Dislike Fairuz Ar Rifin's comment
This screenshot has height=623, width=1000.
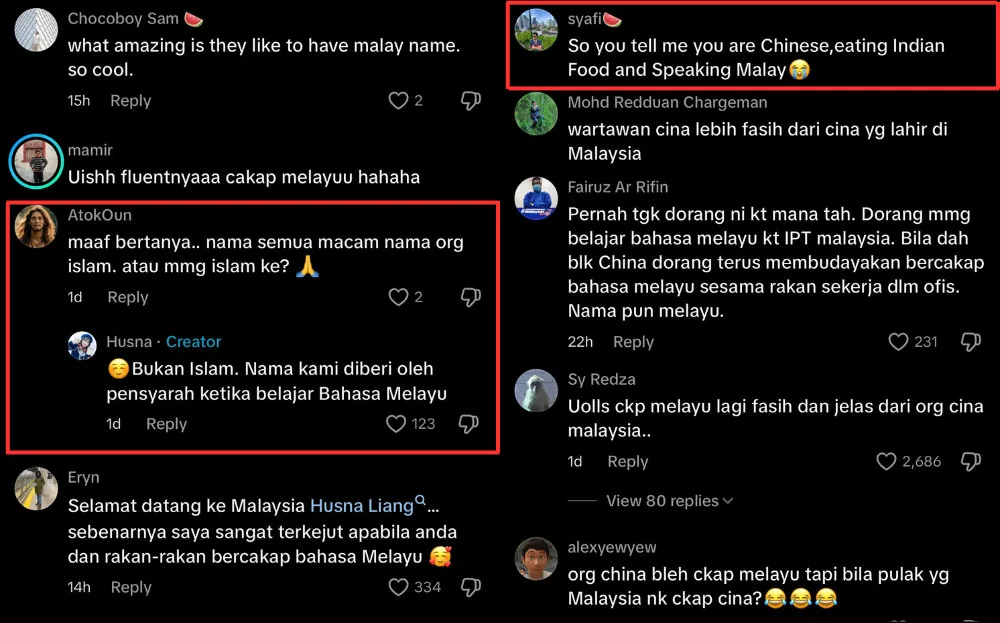click(971, 342)
